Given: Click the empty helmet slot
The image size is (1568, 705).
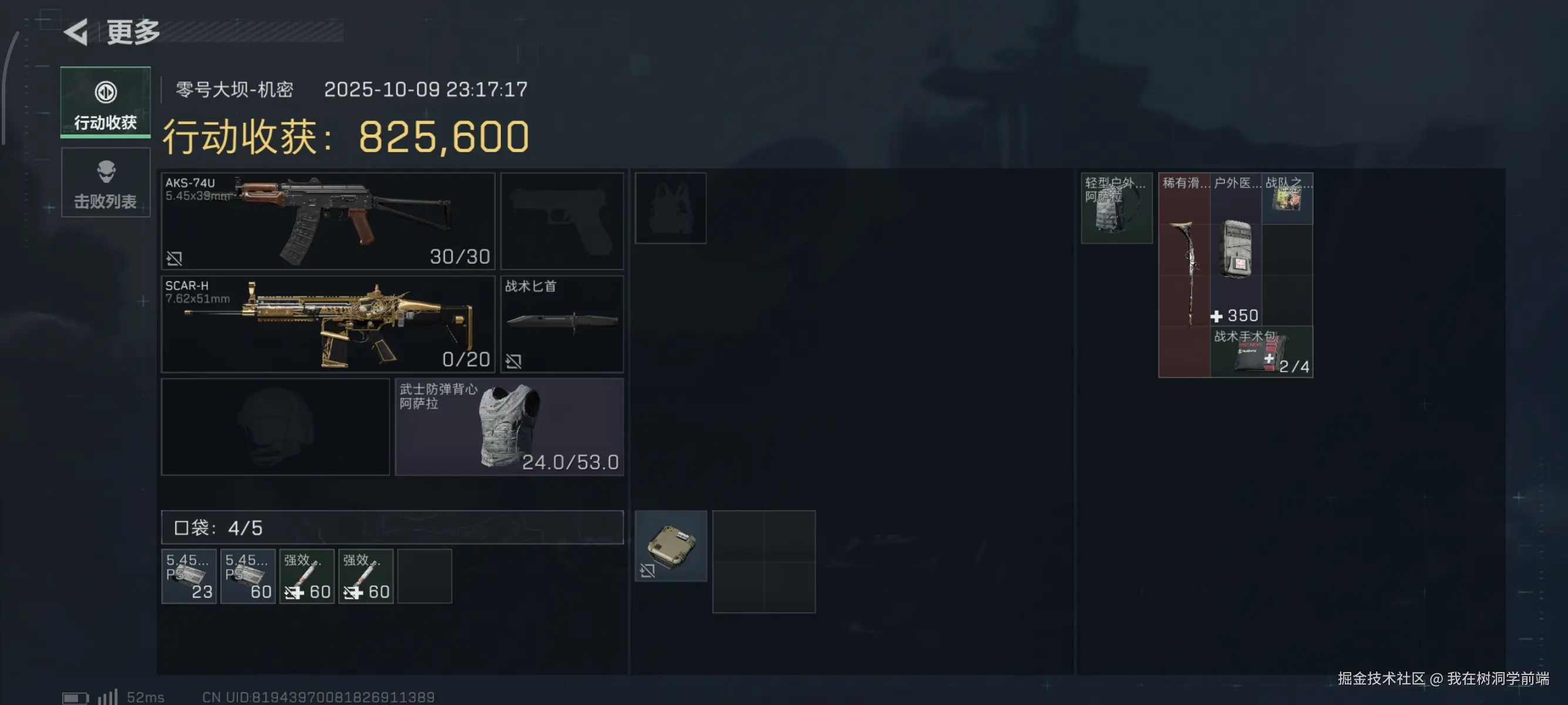Looking at the screenshot, I should tap(275, 427).
